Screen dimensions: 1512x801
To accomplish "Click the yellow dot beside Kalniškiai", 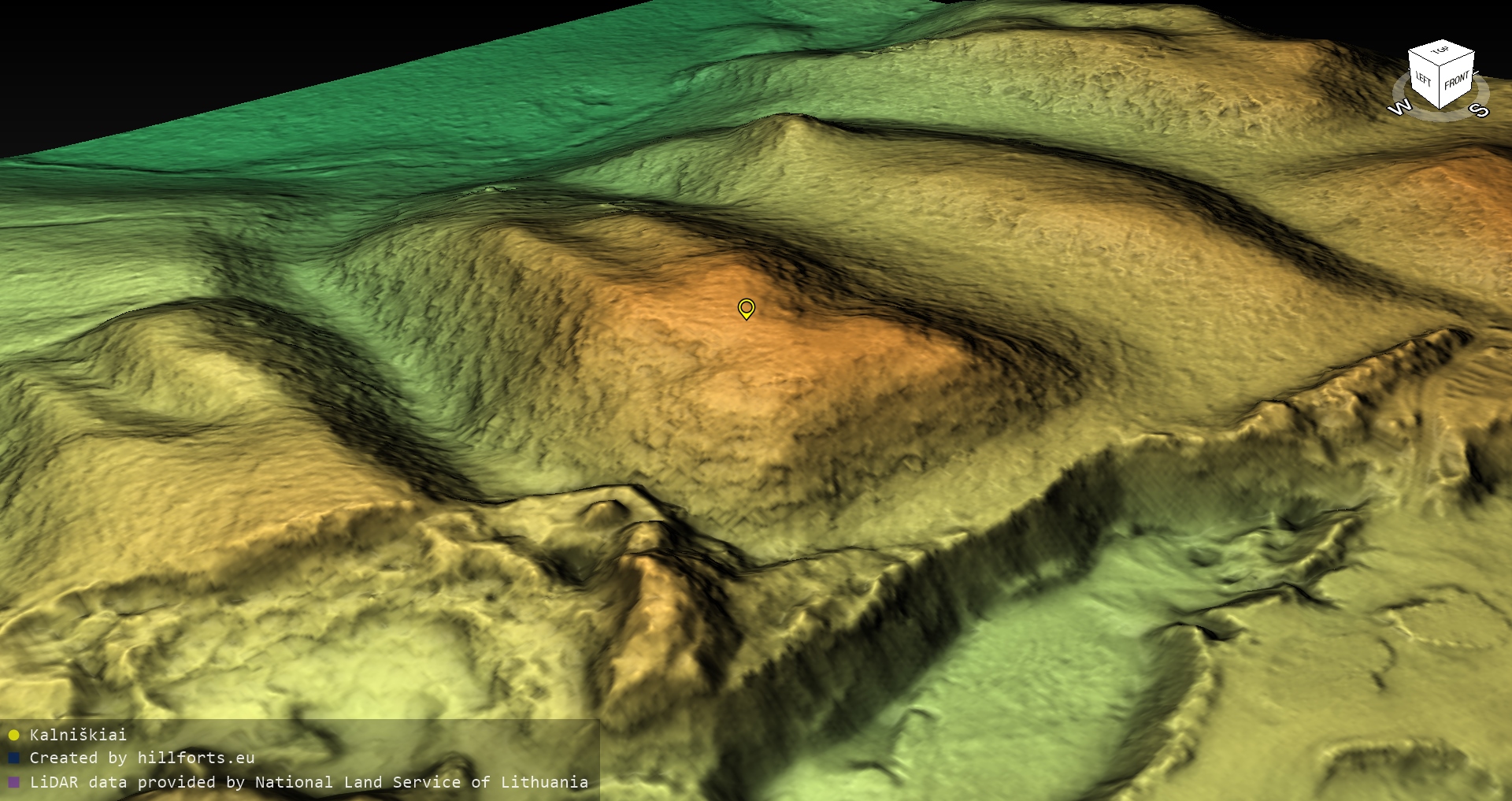I will (13, 736).
